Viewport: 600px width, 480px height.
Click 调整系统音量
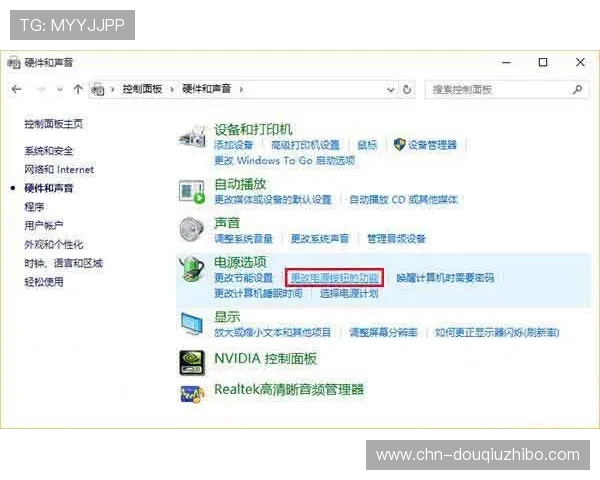click(x=243, y=238)
